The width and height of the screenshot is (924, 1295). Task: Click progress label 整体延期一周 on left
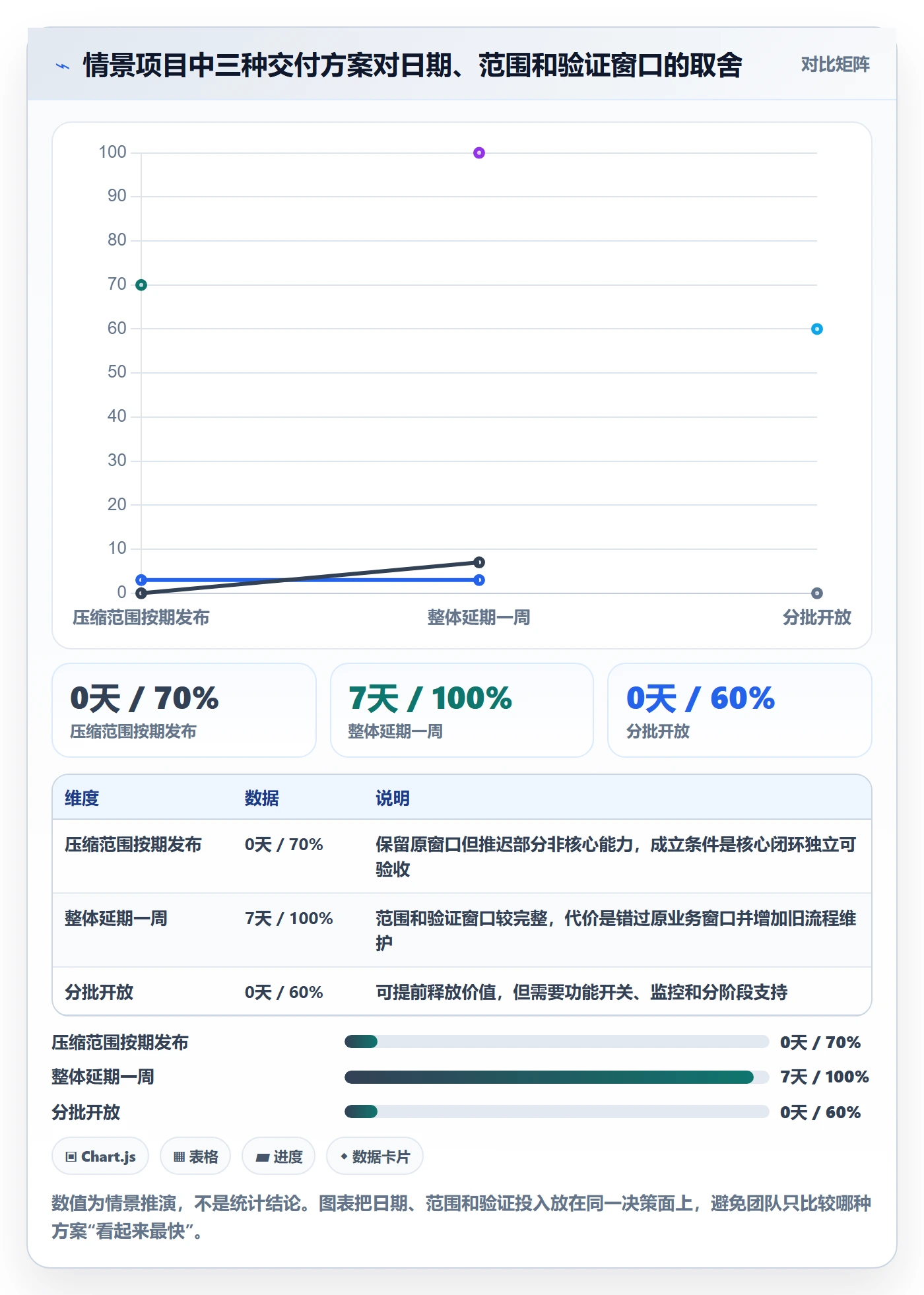click(x=103, y=1077)
